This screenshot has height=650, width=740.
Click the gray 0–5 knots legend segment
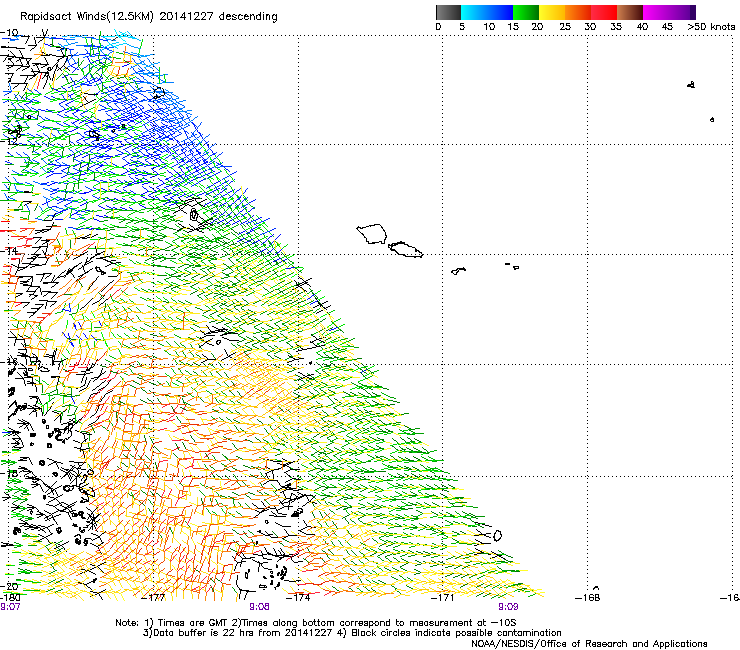point(448,12)
